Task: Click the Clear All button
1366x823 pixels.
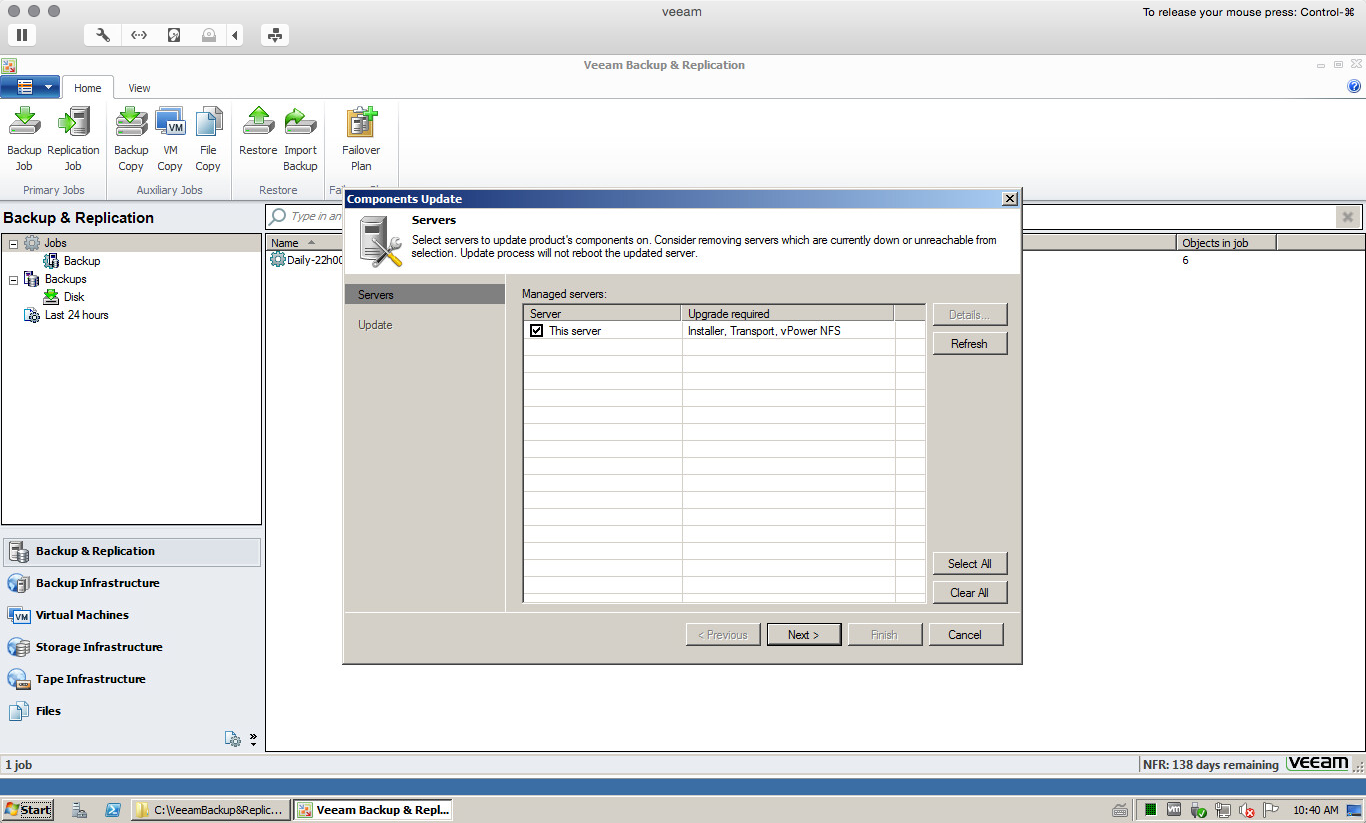Action: coord(969,593)
